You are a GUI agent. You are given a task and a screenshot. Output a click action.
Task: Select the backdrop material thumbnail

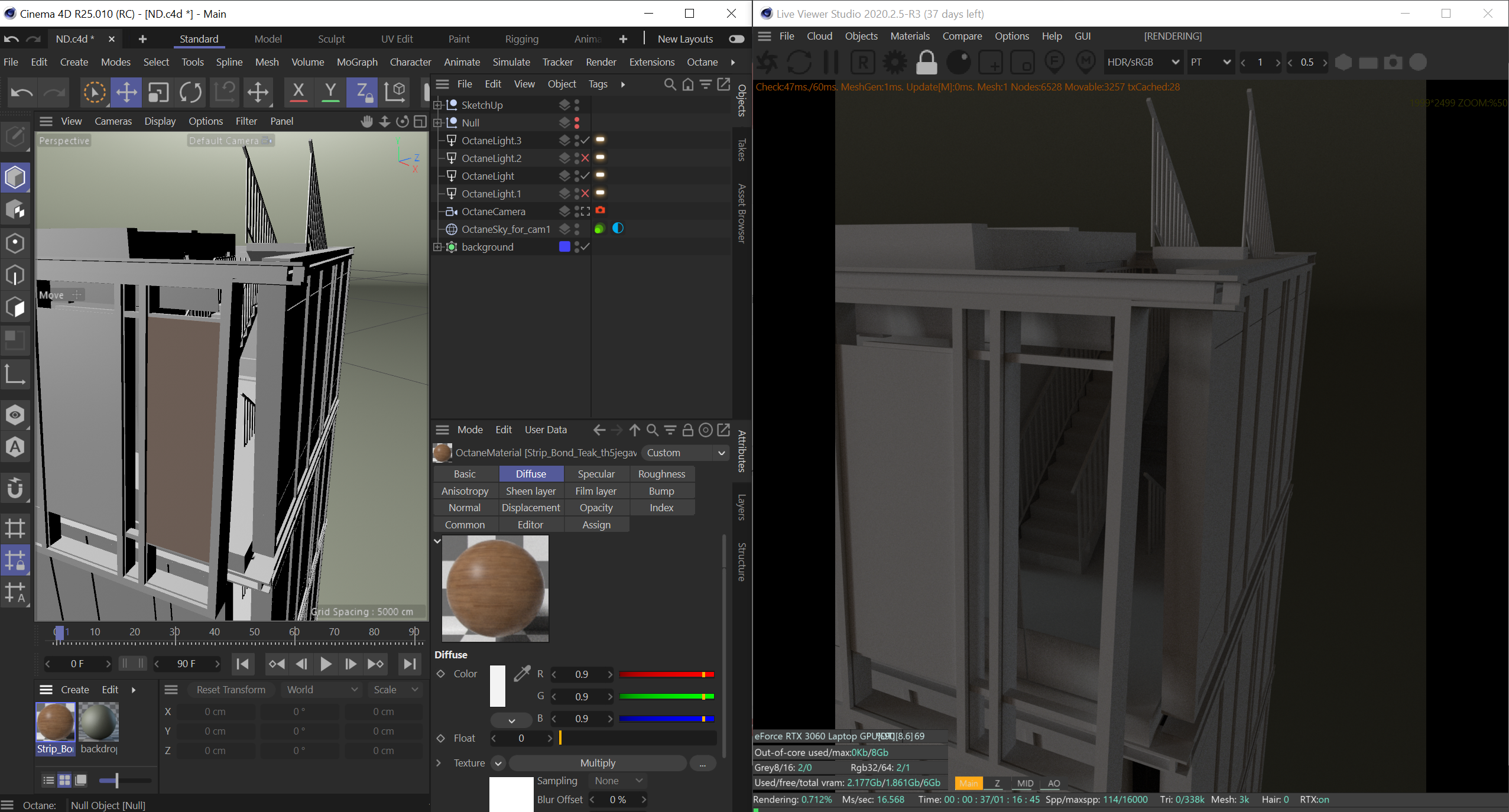click(x=99, y=722)
